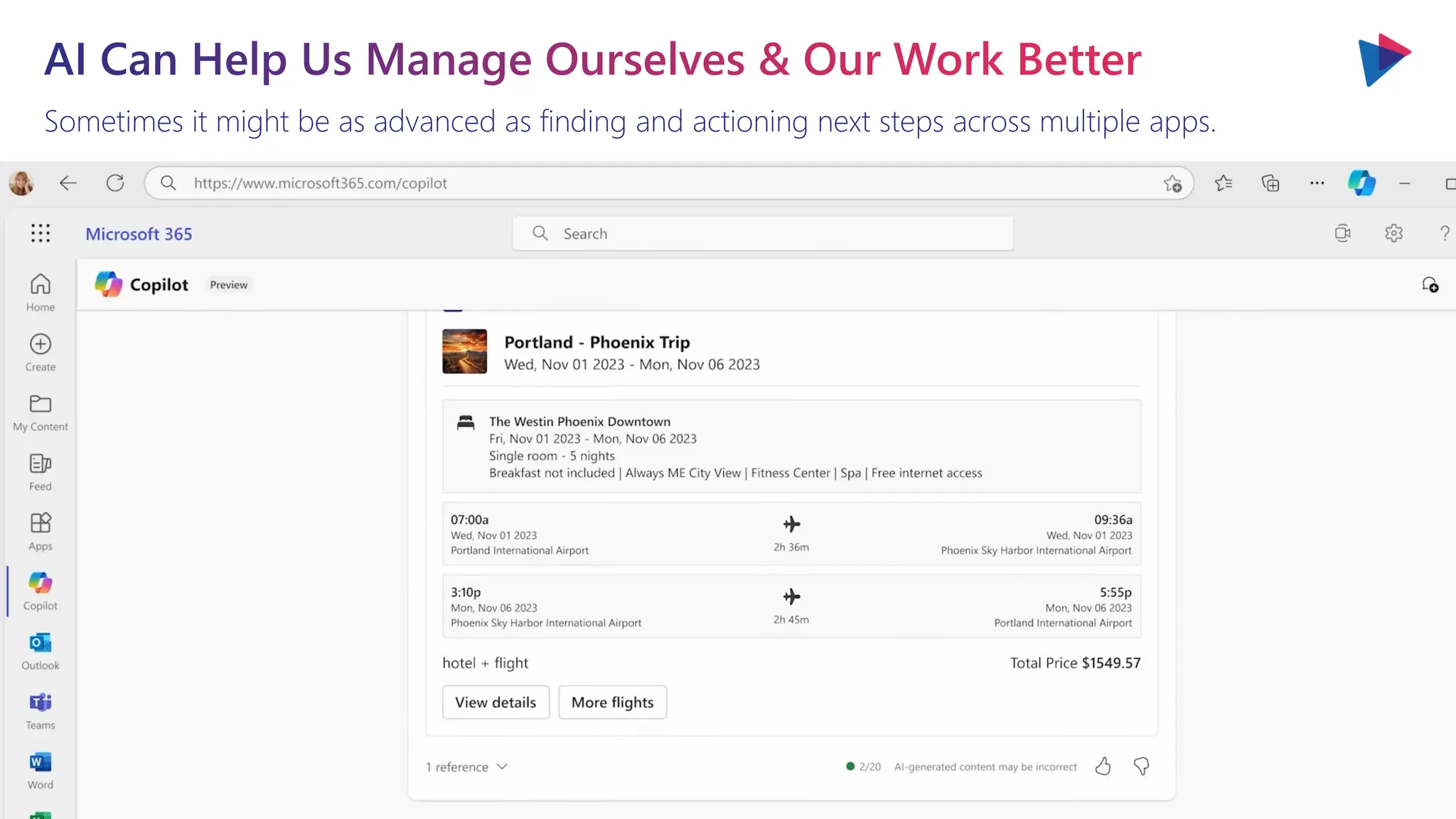Go to Home in the sidebar
Image resolution: width=1456 pixels, height=819 pixels.
click(41, 293)
